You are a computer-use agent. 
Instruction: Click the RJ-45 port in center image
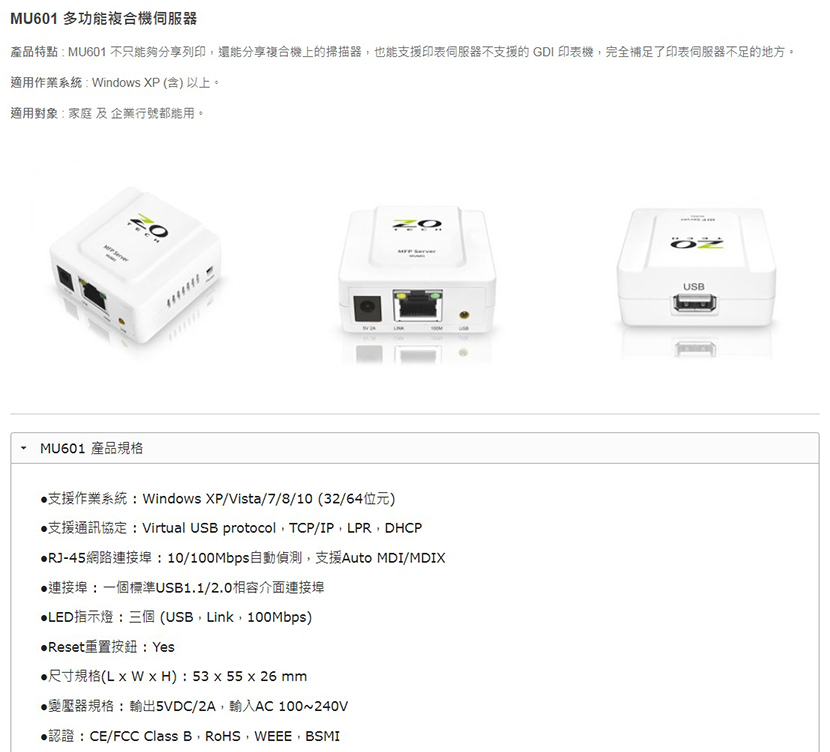pos(418,306)
